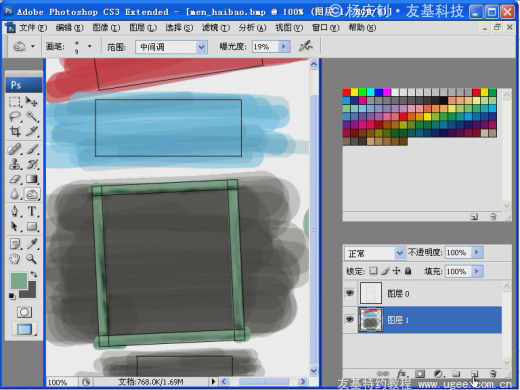This screenshot has width=520, height=390.
Task: Choose the Magic Wand tool
Action: 32,116
